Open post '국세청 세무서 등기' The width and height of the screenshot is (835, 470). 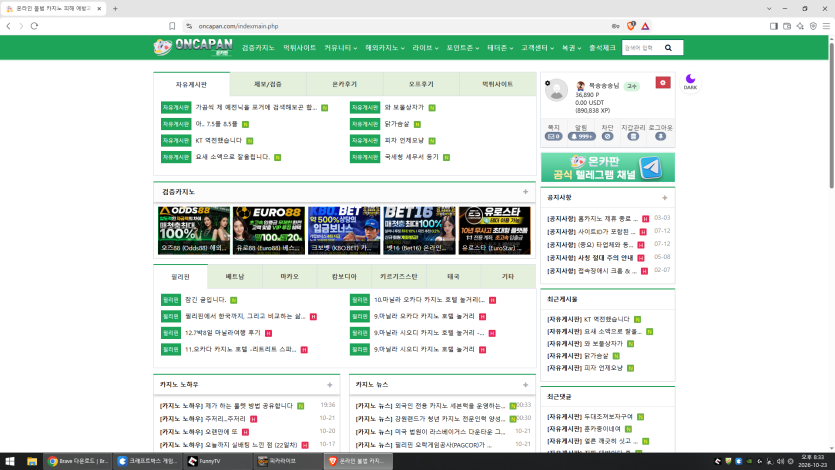(x=411, y=157)
